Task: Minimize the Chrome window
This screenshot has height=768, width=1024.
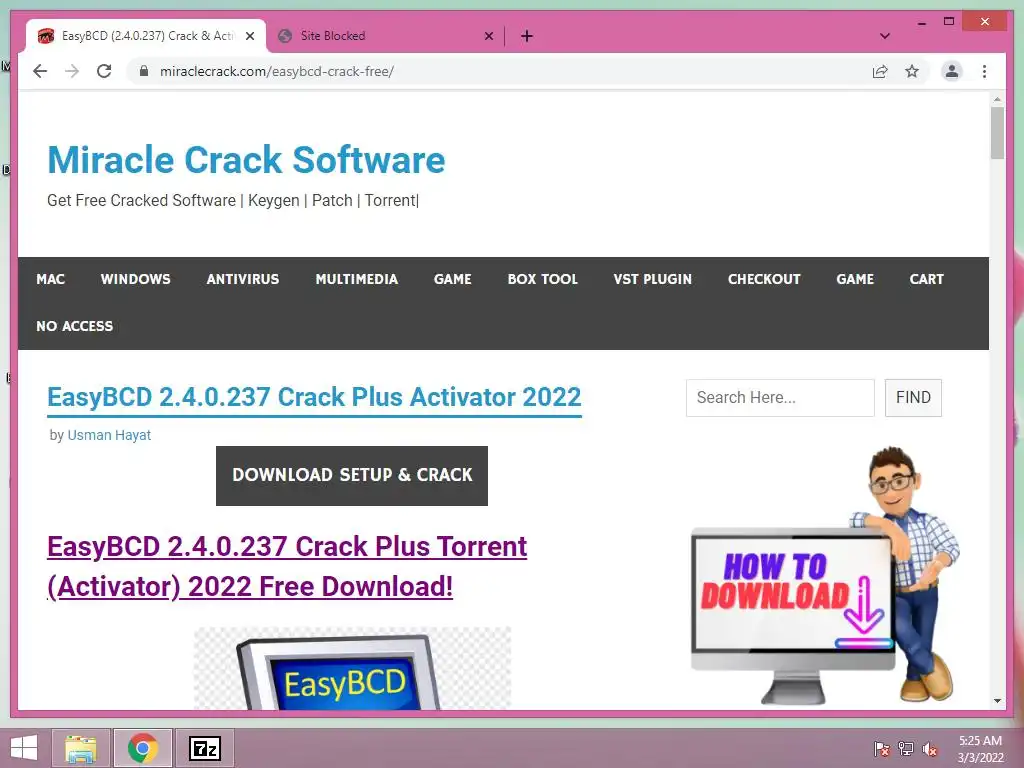Action: pyautogui.click(x=922, y=22)
